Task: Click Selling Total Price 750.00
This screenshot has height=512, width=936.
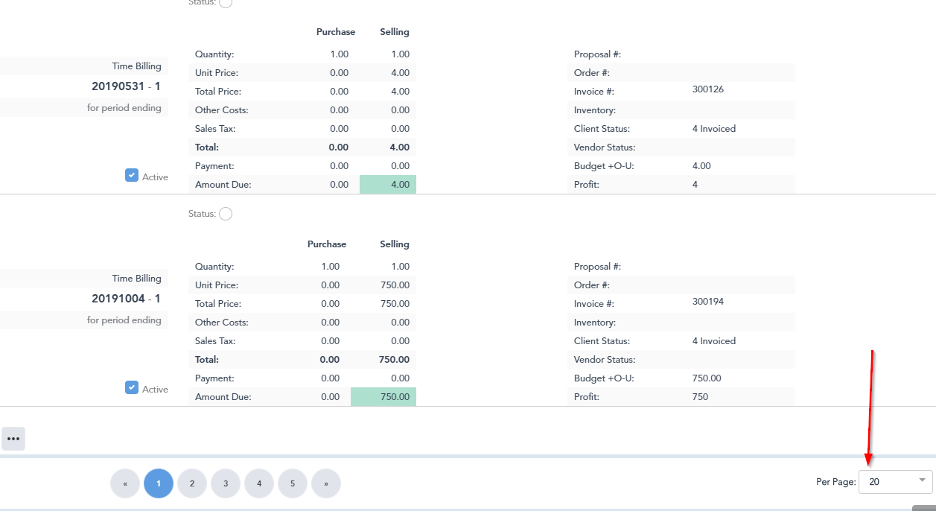Action: coord(395,304)
